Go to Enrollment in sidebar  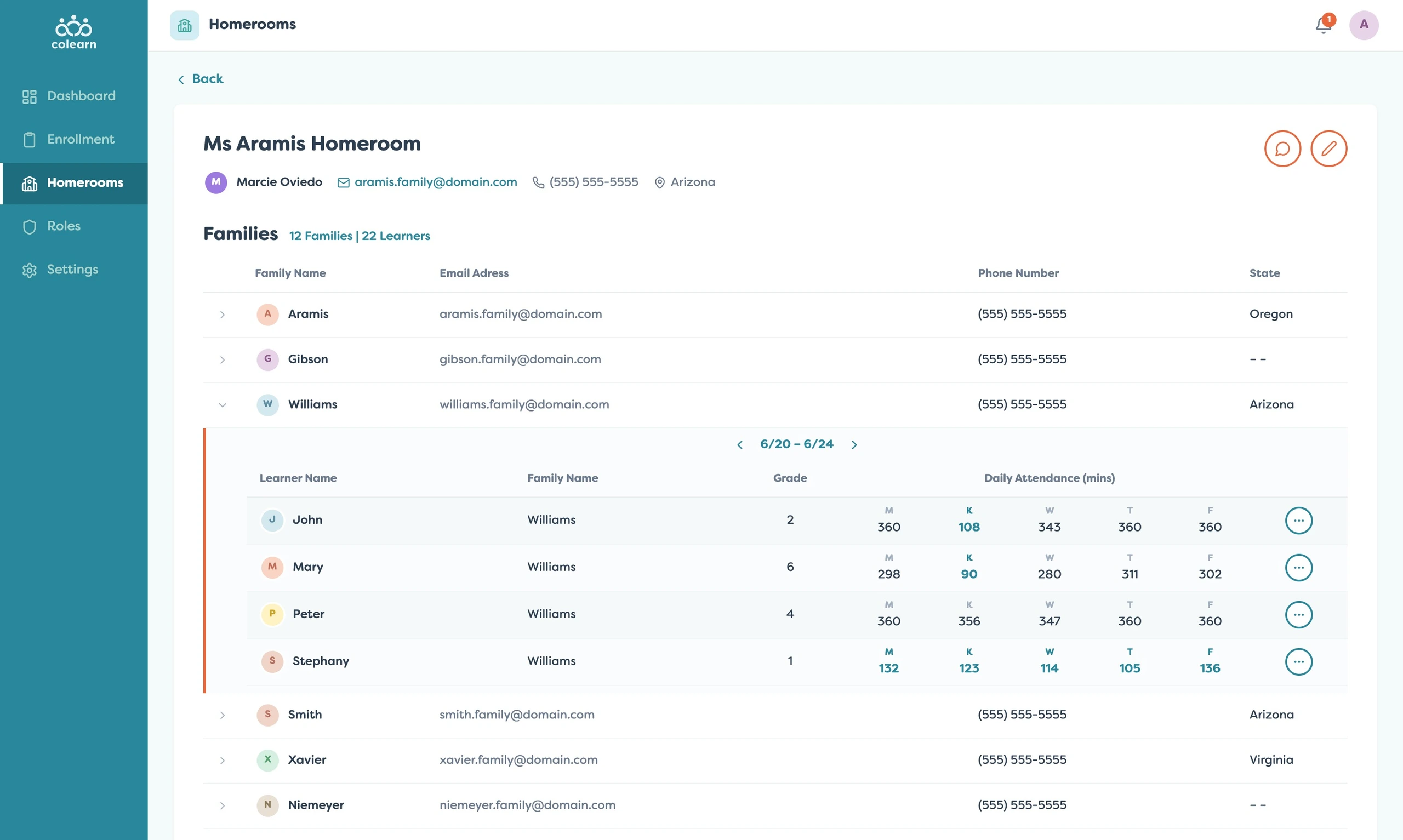point(73,139)
